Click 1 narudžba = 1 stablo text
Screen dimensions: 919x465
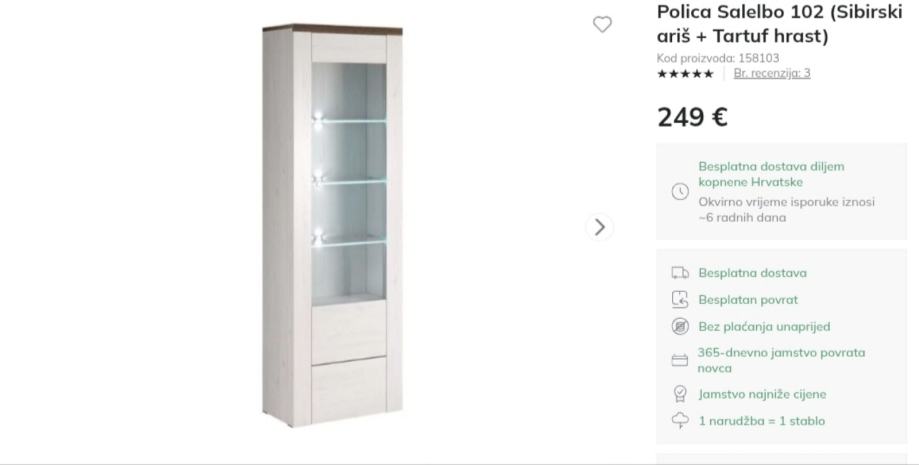coord(761,420)
